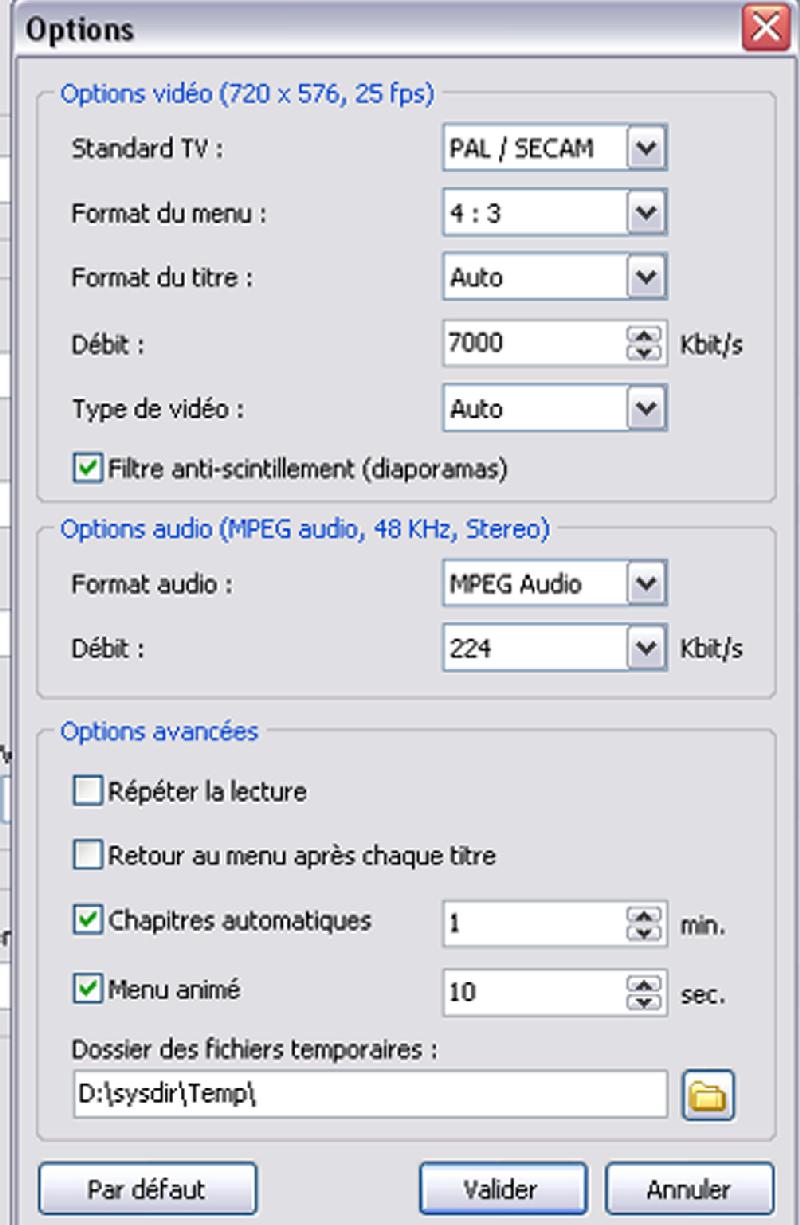
Task: Expand Type de vidéo dropdown
Action: coord(646,408)
